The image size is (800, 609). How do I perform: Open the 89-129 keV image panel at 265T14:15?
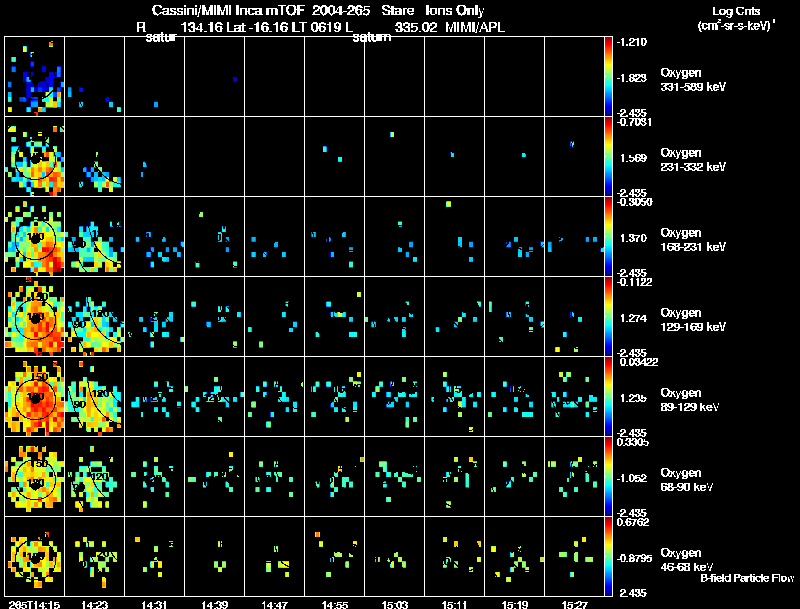tap(35, 397)
